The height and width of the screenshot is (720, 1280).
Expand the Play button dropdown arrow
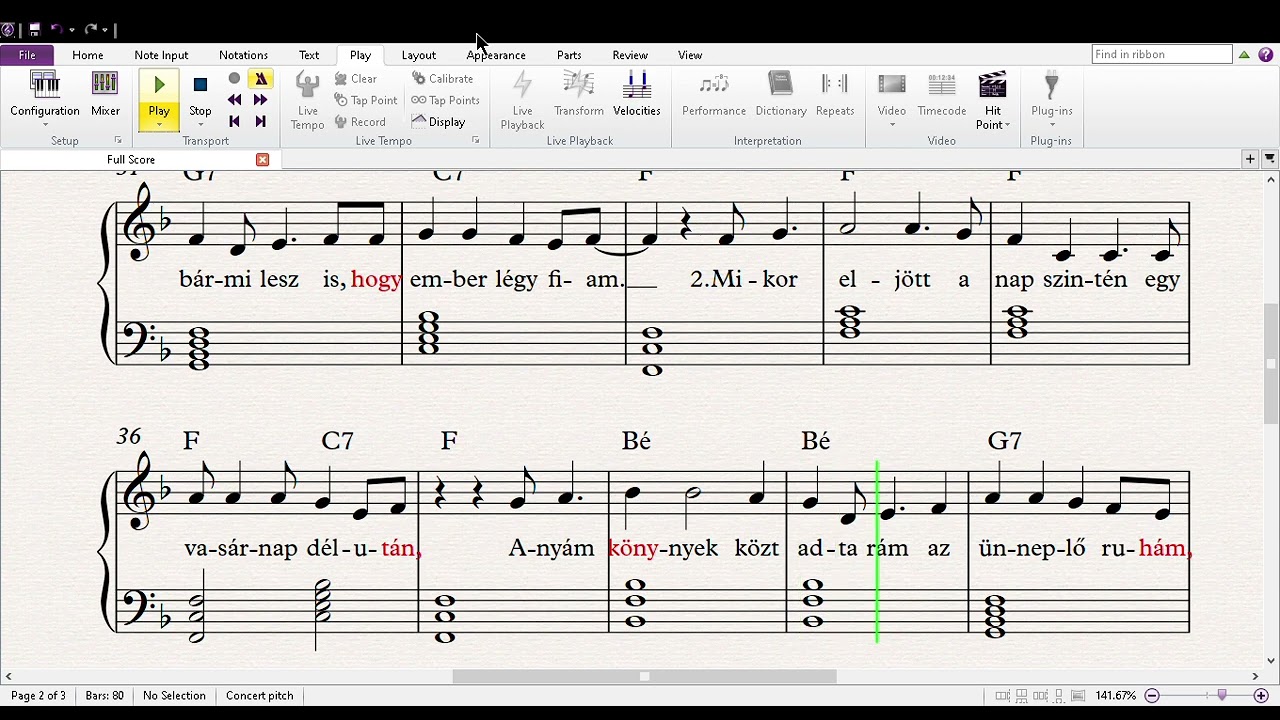click(x=159, y=125)
